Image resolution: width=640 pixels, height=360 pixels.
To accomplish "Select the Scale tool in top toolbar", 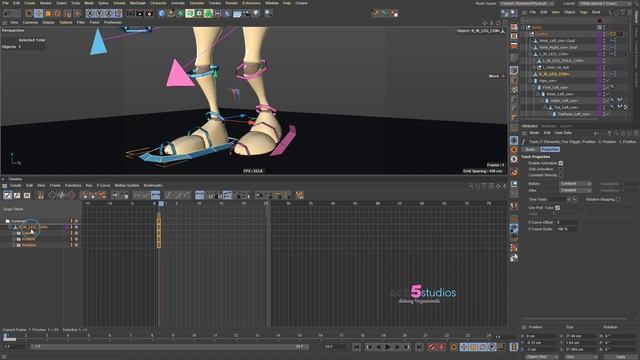I will tap(48, 13).
